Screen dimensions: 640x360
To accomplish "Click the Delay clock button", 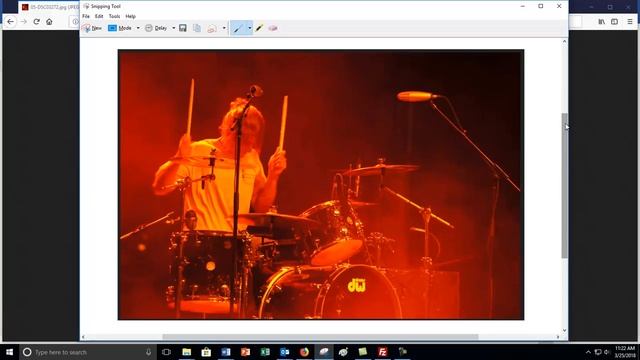I will 156,28.
